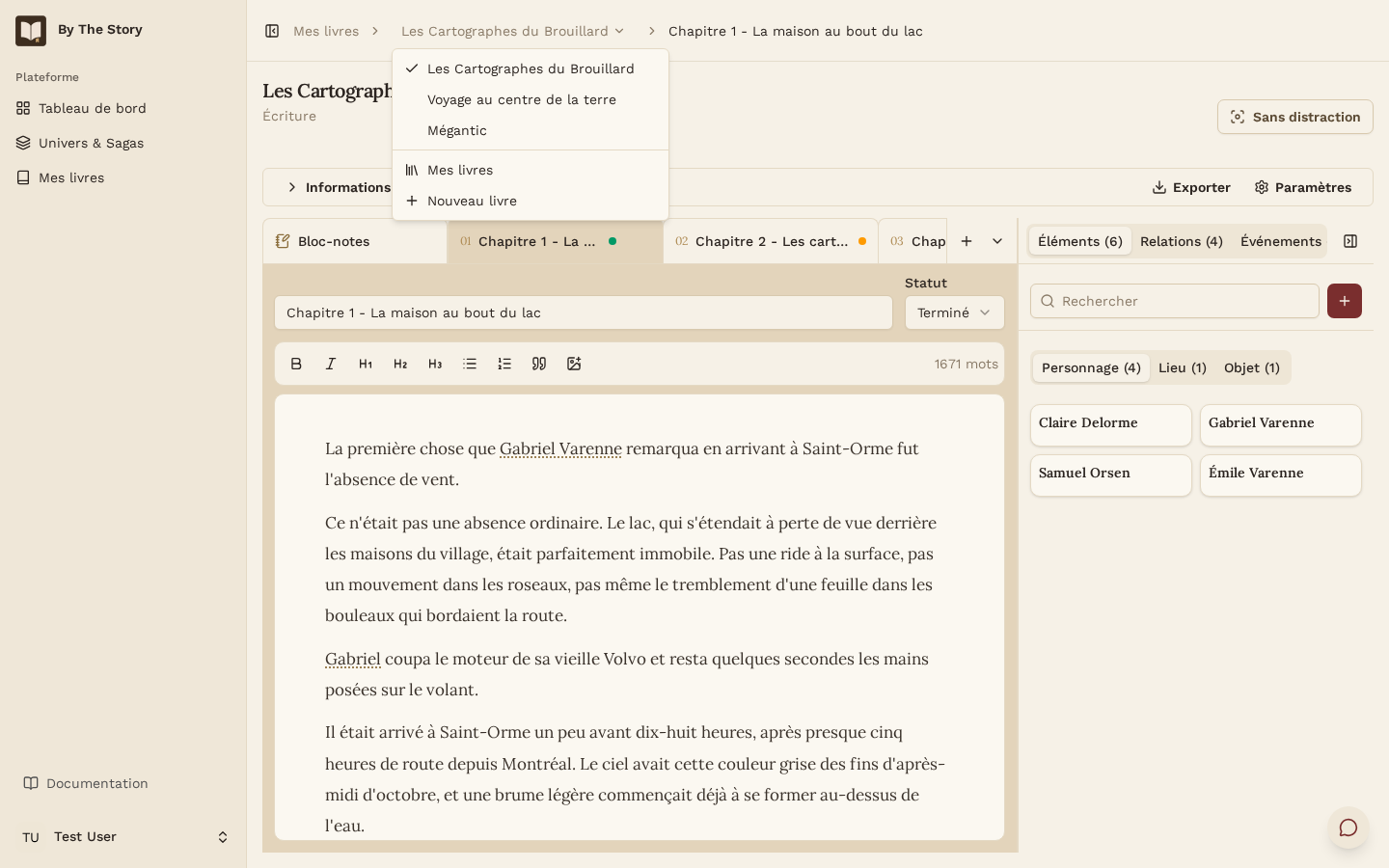1389x868 pixels.
Task: Click Mes livres breadcrumb
Action: (x=326, y=31)
